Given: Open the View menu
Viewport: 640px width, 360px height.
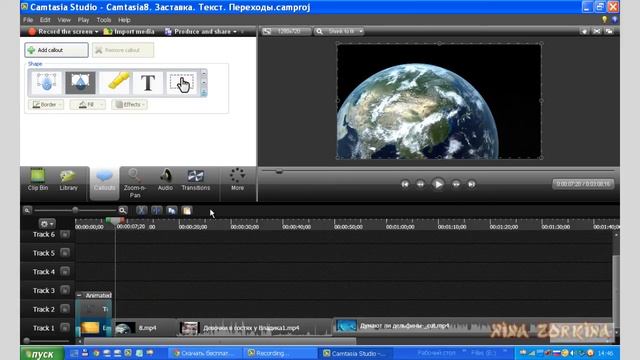Looking at the screenshot, I should (64, 20).
